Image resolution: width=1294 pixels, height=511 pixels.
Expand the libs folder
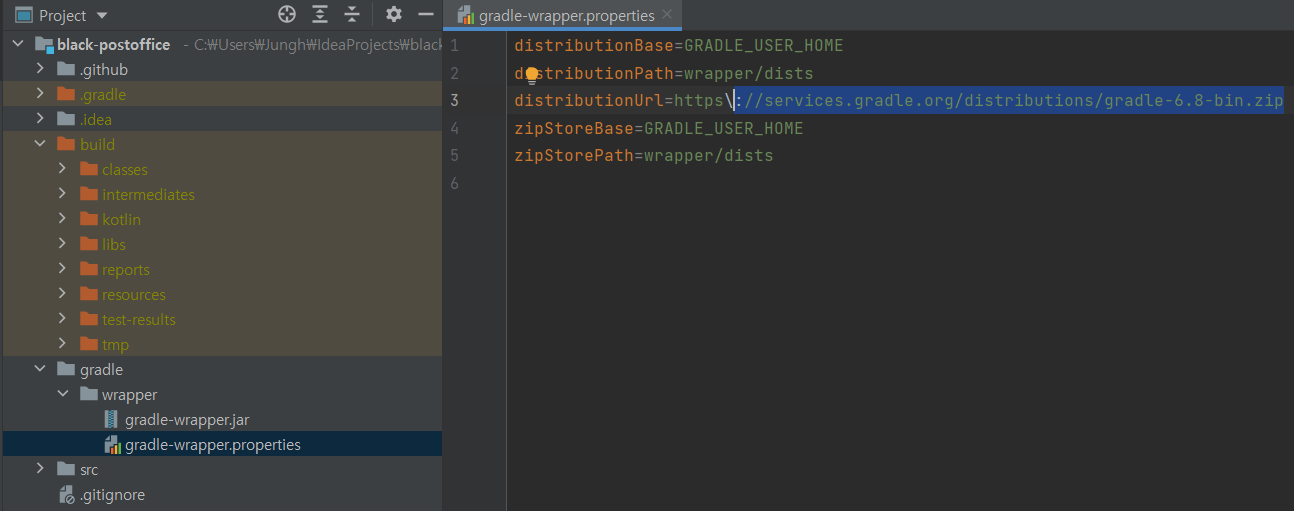pos(62,244)
